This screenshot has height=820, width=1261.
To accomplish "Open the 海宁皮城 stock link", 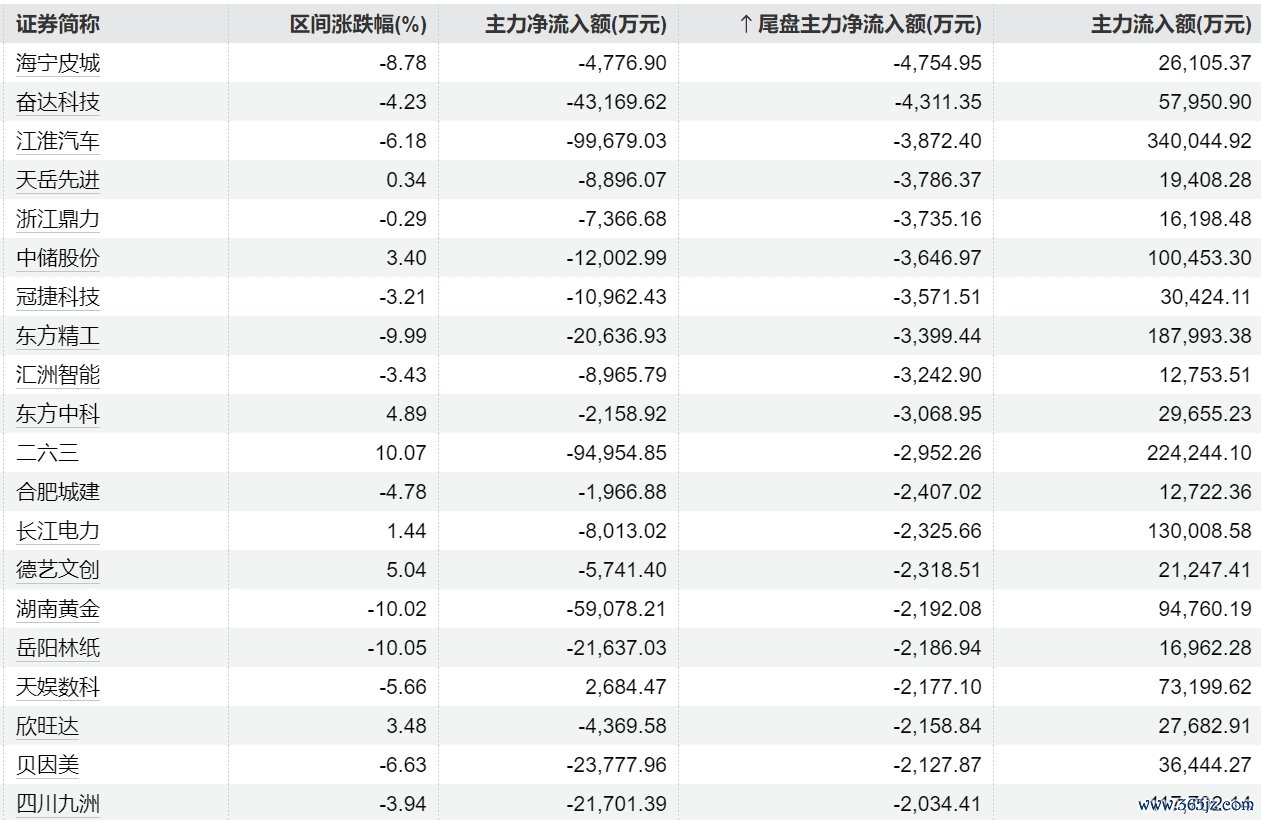I will pyautogui.click(x=58, y=63).
